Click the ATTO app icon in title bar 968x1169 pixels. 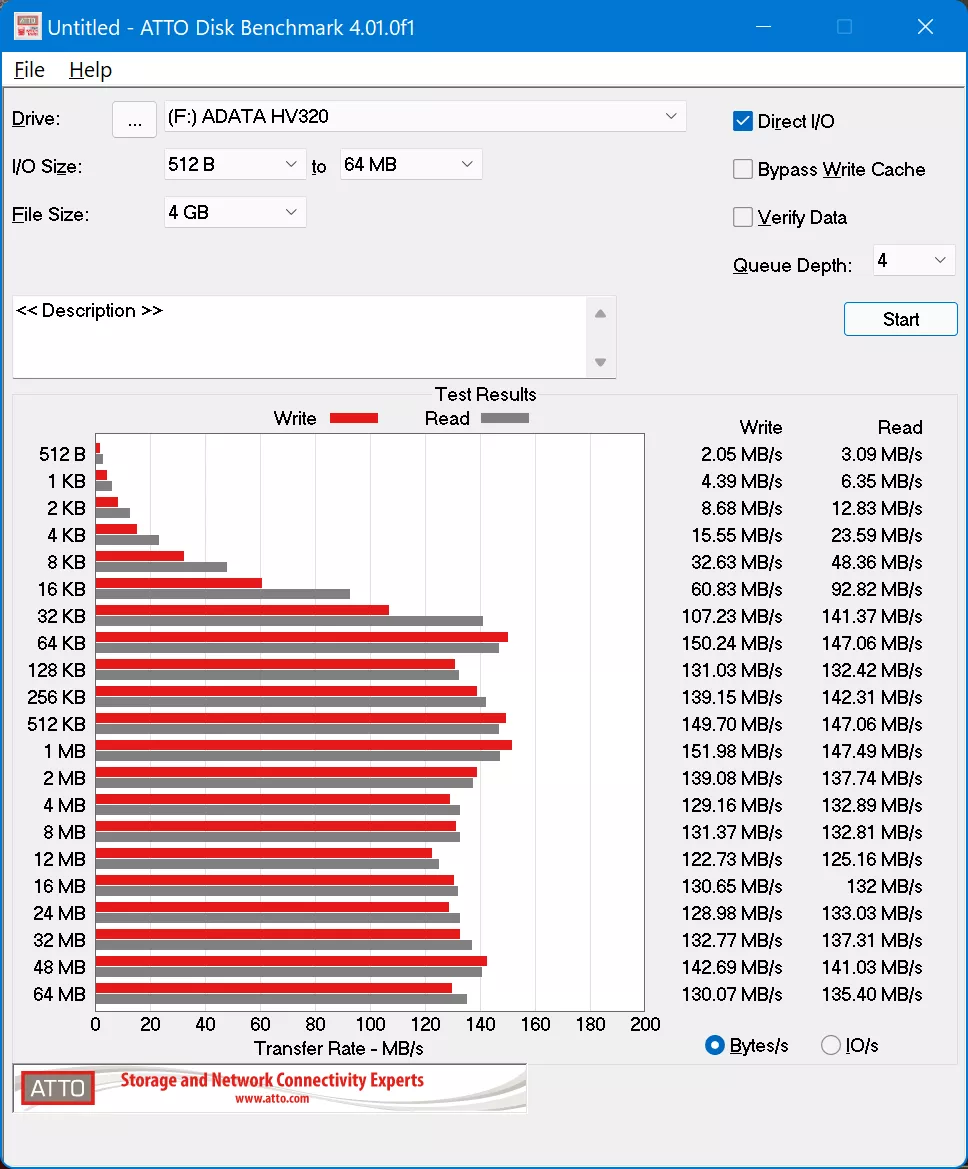point(28,27)
